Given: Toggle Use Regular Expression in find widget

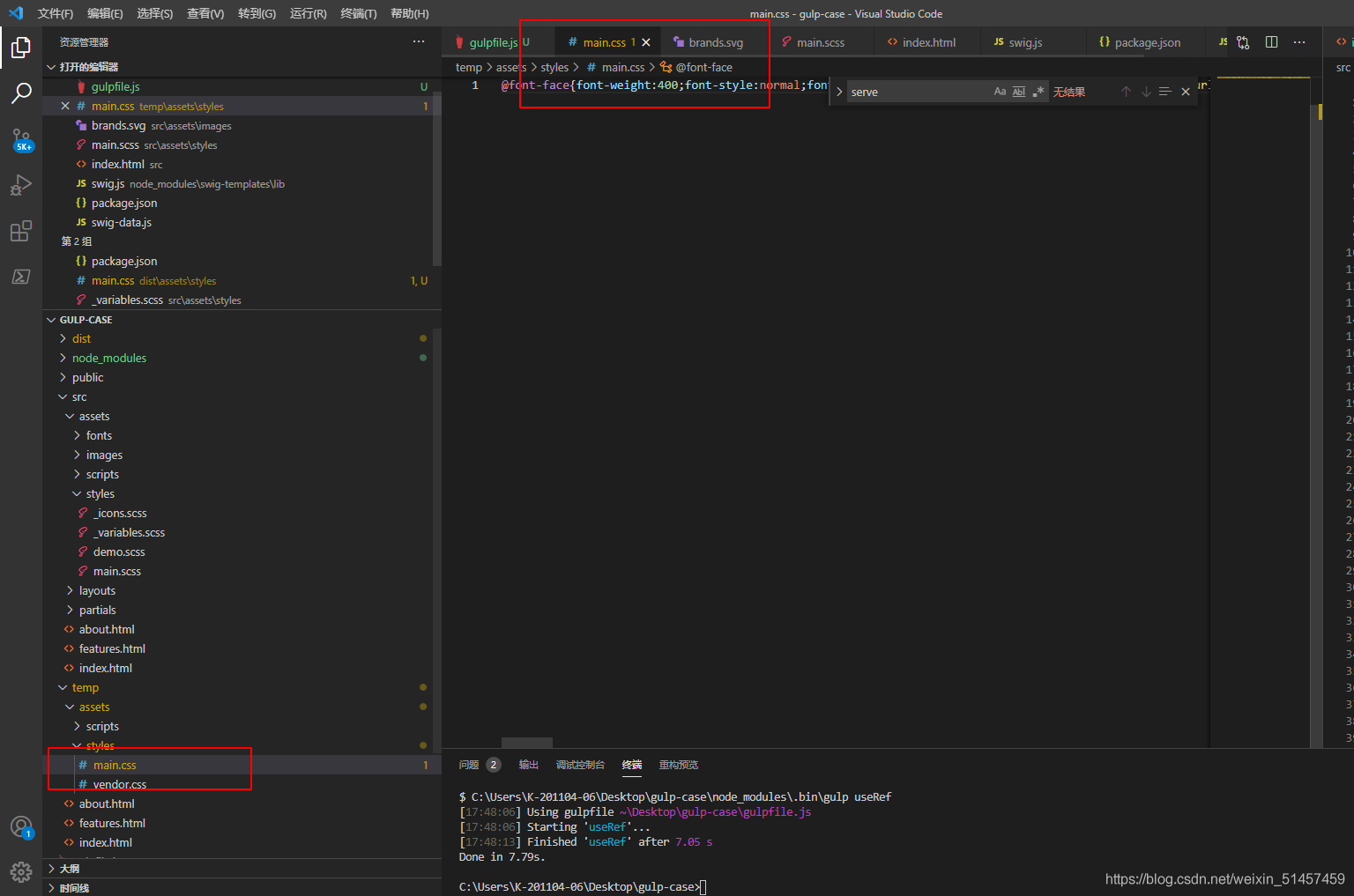Looking at the screenshot, I should tap(1038, 92).
